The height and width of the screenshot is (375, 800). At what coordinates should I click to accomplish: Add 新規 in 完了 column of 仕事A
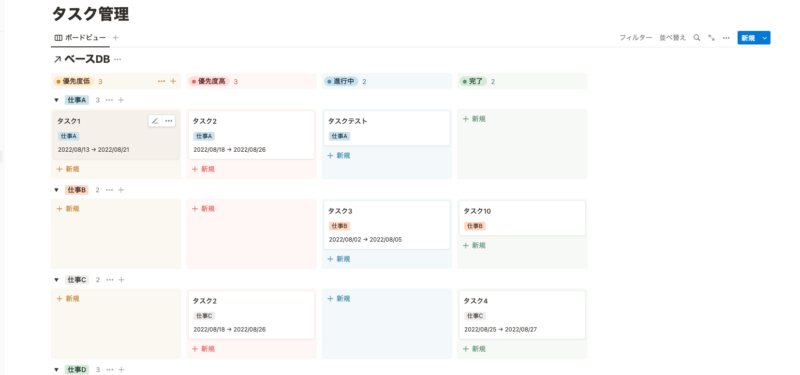[474, 119]
